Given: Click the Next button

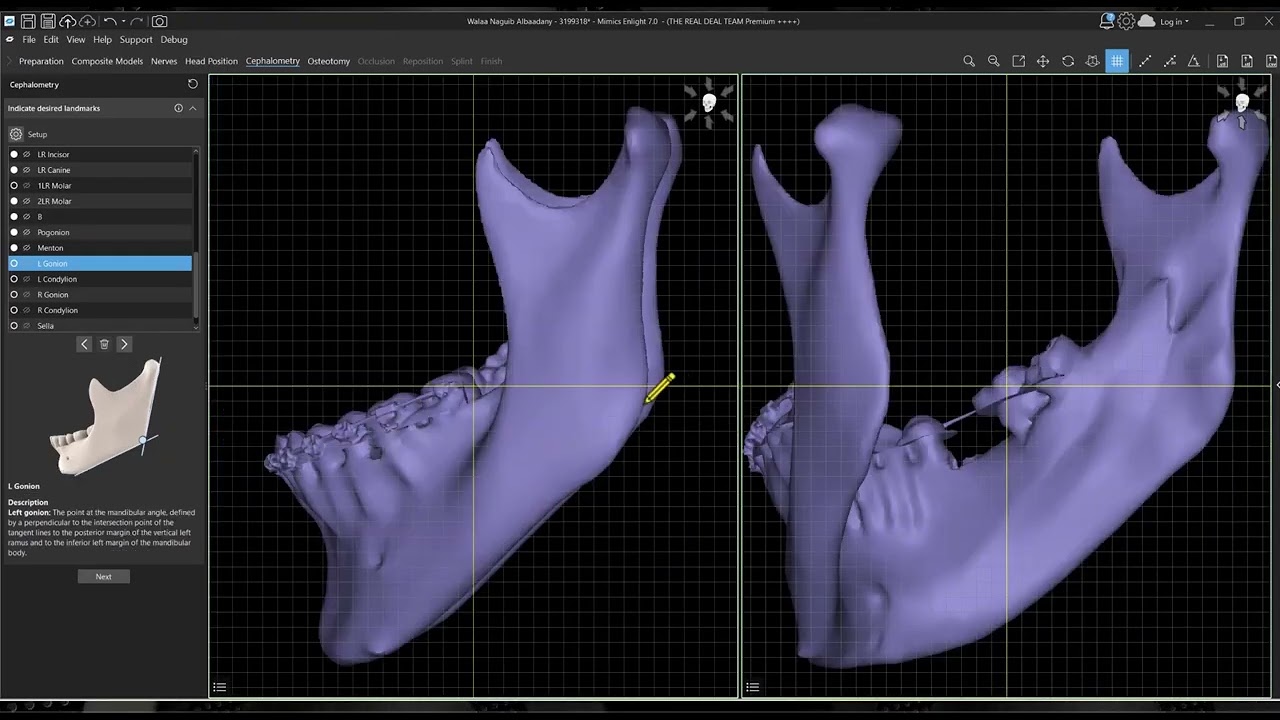Looking at the screenshot, I should pos(104,576).
